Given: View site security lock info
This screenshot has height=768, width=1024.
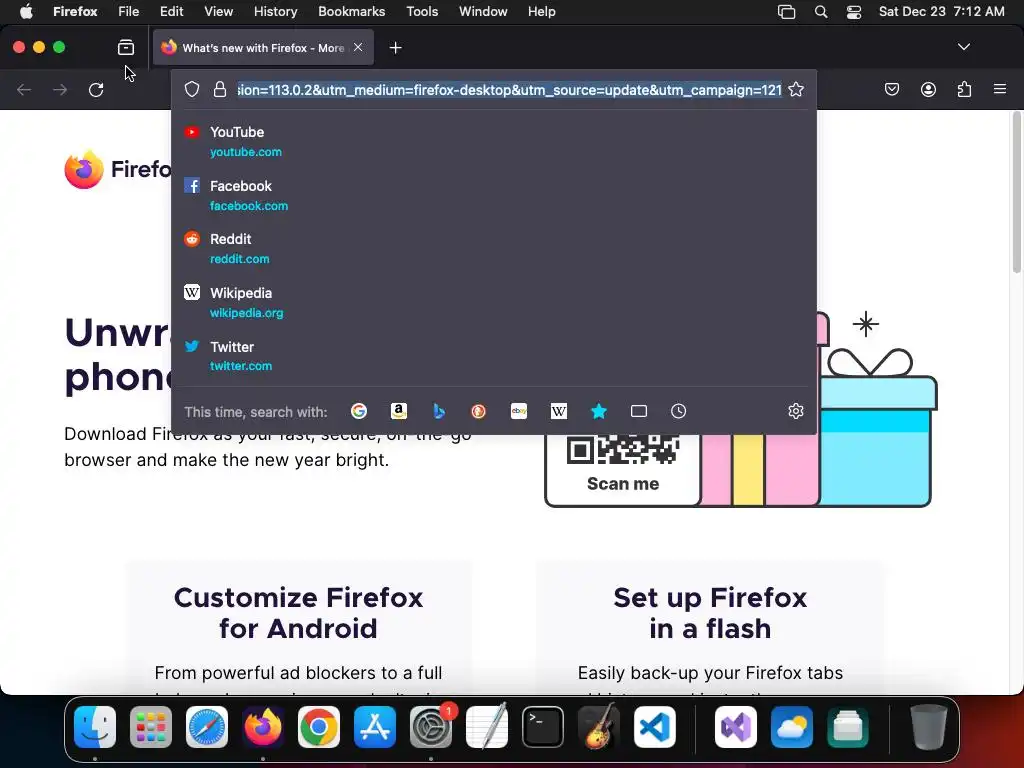Looking at the screenshot, I should coord(220,89).
